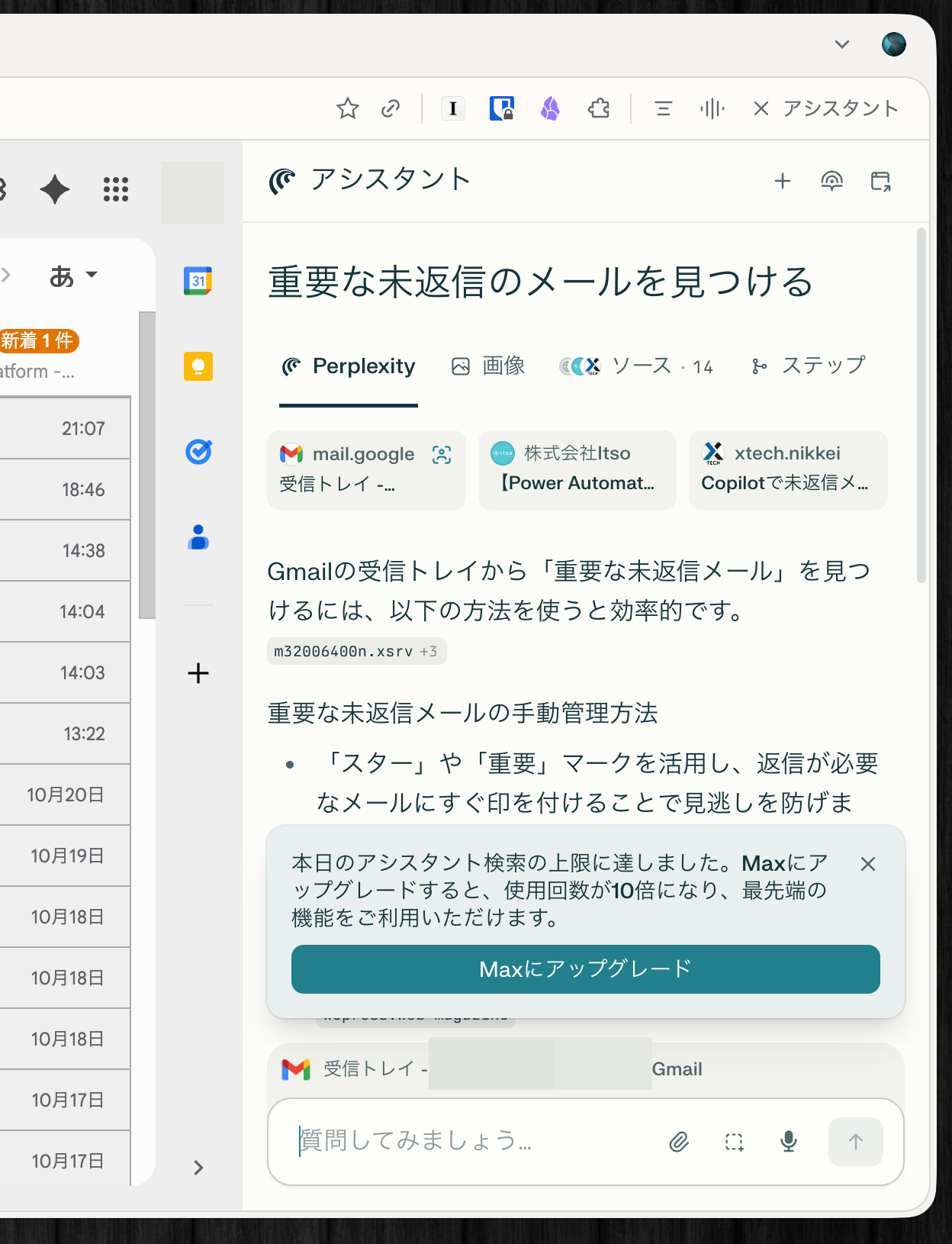Dismiss the search limit upgrade notice
This screenshot has width=952, height=1244.
(x=868, y=864)
